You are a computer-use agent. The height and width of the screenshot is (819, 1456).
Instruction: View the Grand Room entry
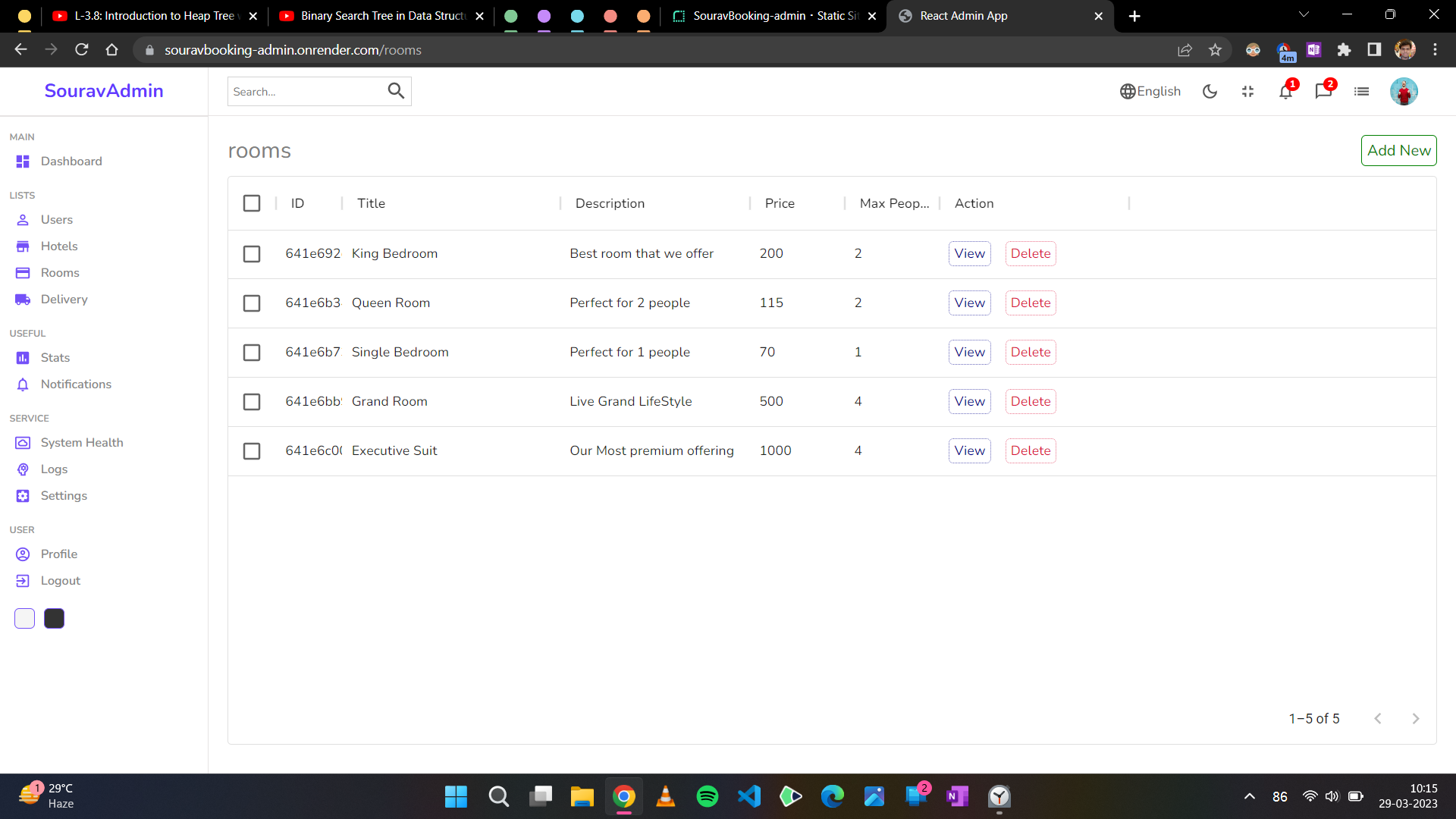coord(969,402)
